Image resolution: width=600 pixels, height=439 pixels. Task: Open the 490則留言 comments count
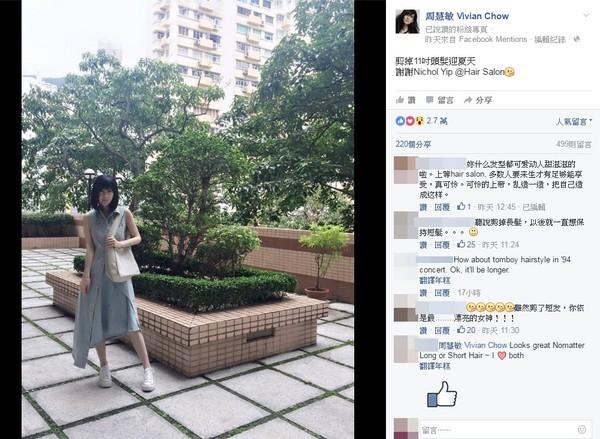point(574,144)
